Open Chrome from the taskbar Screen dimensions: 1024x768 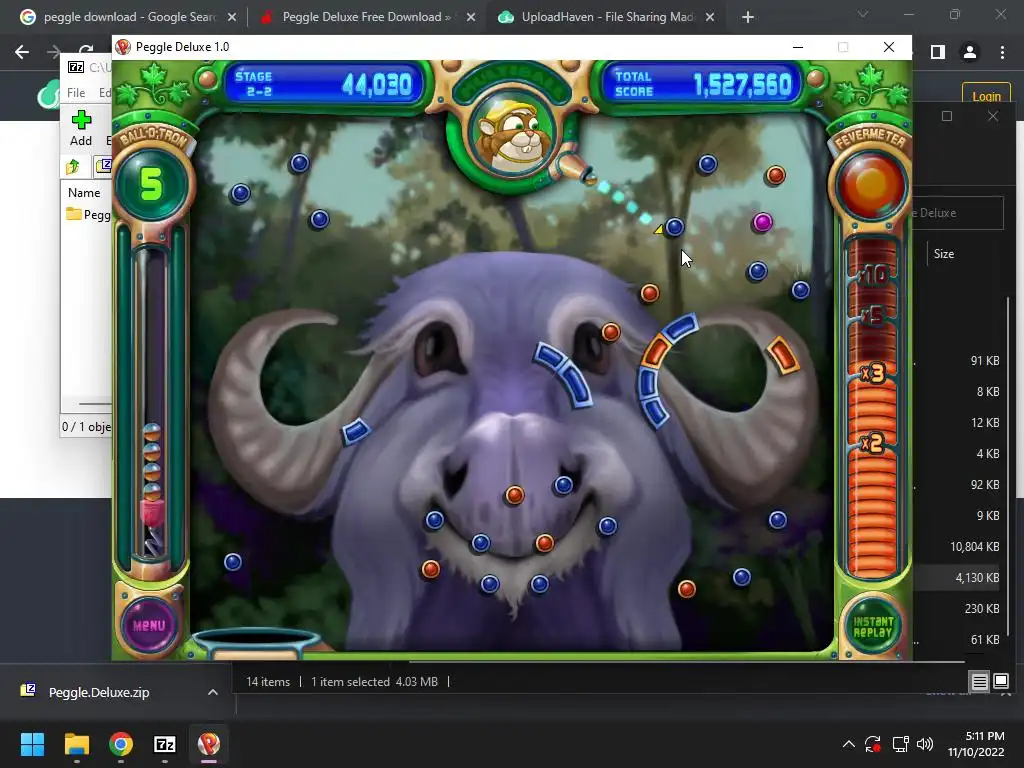click(121, 744)
